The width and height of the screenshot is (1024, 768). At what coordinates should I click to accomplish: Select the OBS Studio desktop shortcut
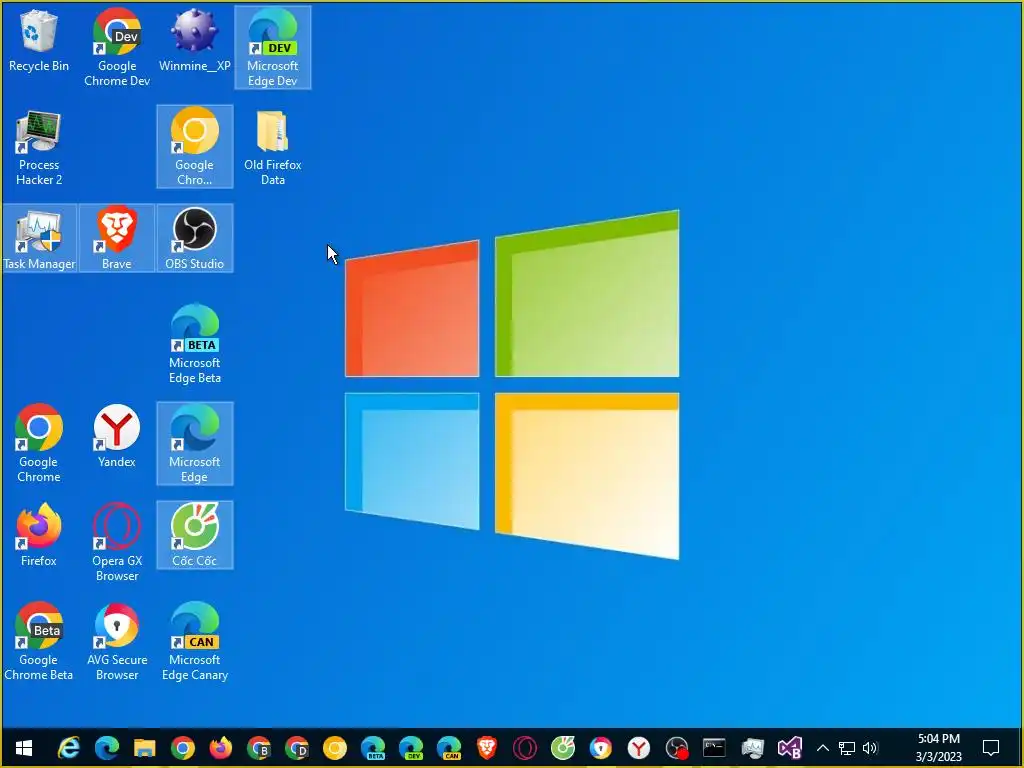click(195, 238)
